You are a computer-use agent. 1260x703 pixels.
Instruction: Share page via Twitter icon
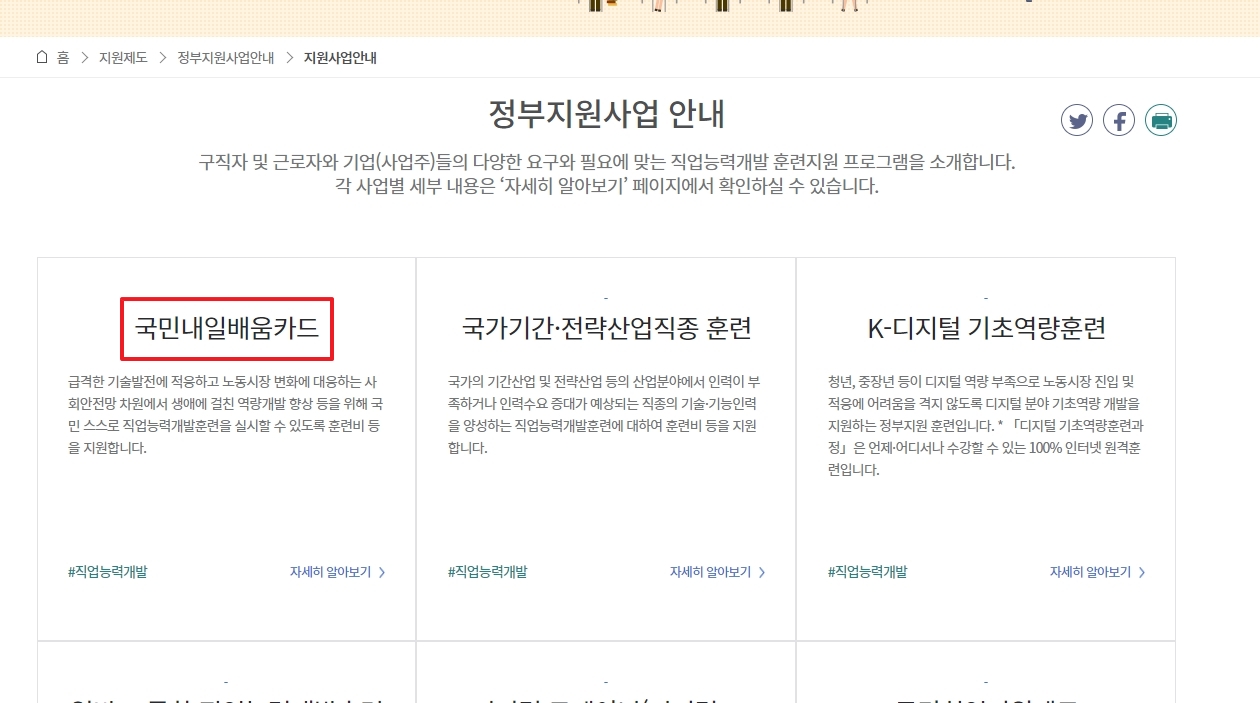pos(1077,121)
